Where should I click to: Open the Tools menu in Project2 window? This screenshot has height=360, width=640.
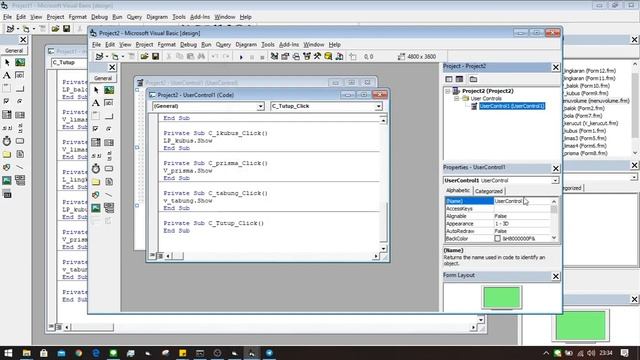268,44
